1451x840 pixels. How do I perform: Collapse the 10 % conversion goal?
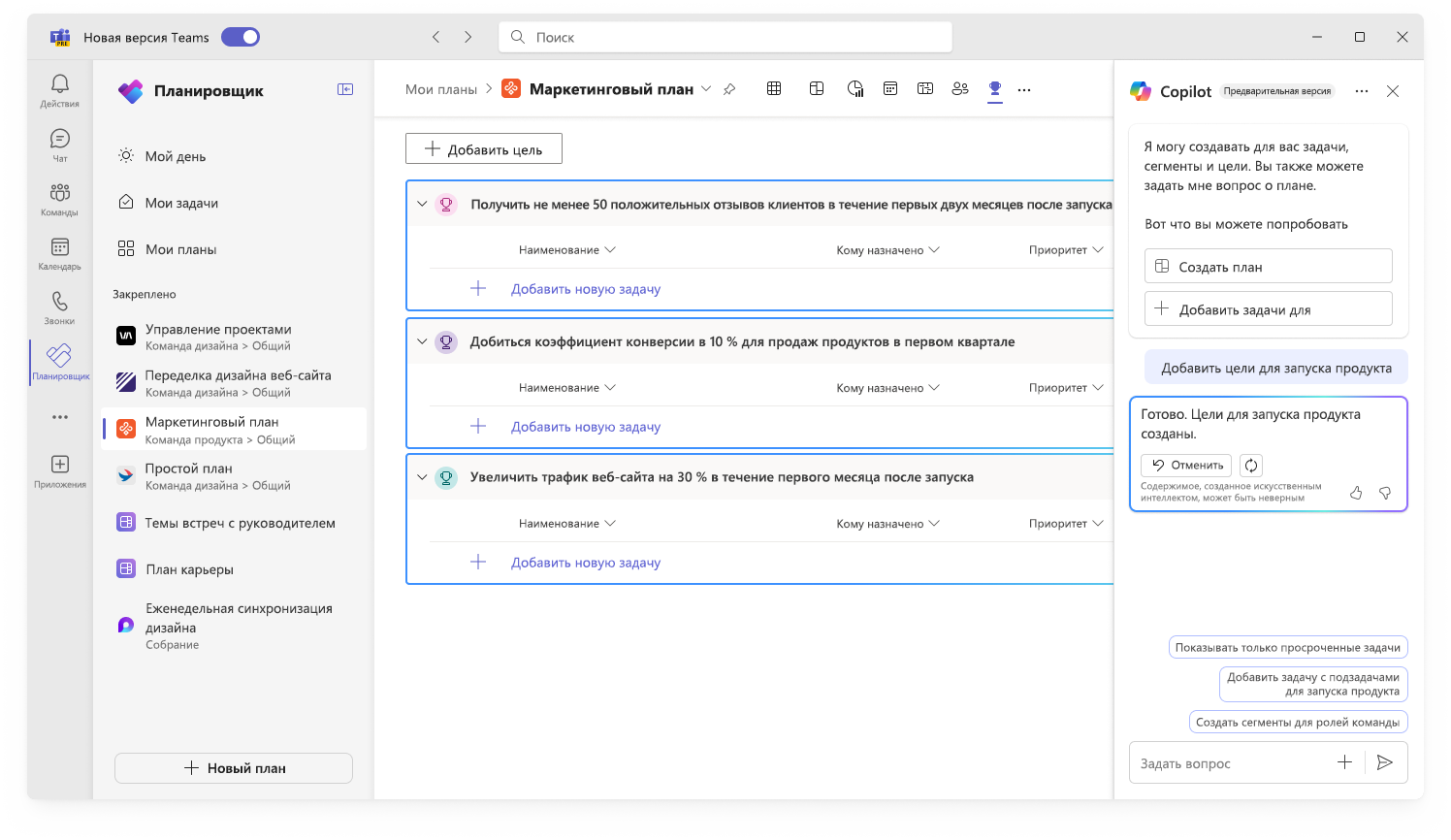[422, 341]
